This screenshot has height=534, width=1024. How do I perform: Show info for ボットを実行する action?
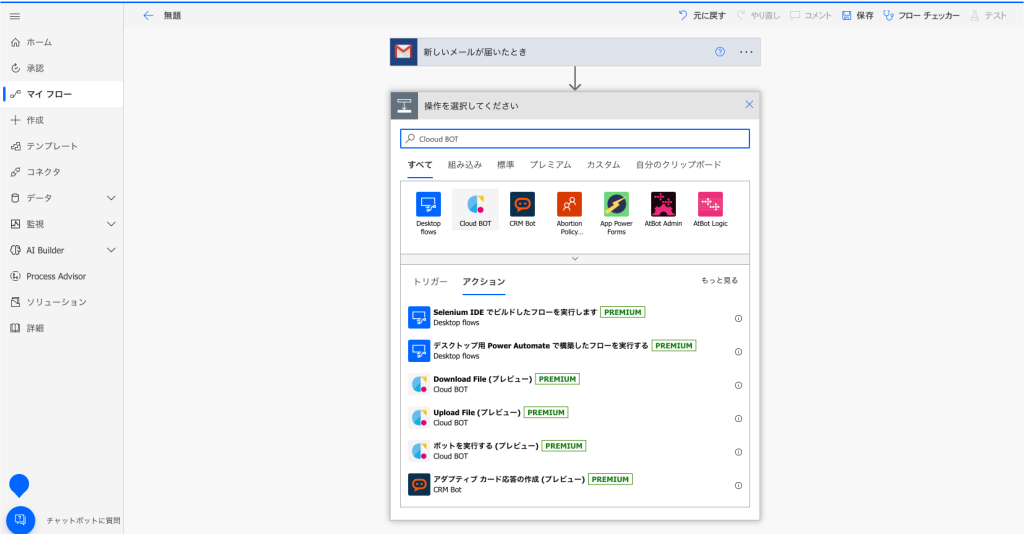coord(739,452)
